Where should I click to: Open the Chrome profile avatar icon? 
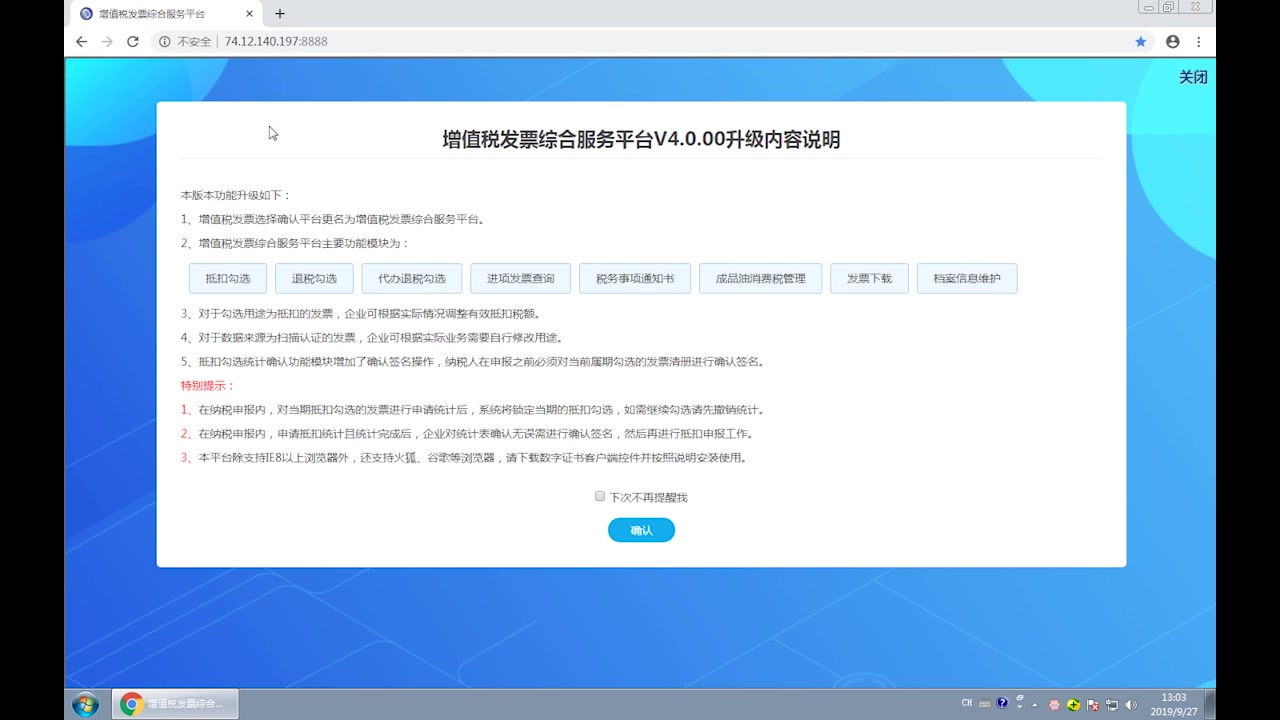click(x=1173, y=41)
